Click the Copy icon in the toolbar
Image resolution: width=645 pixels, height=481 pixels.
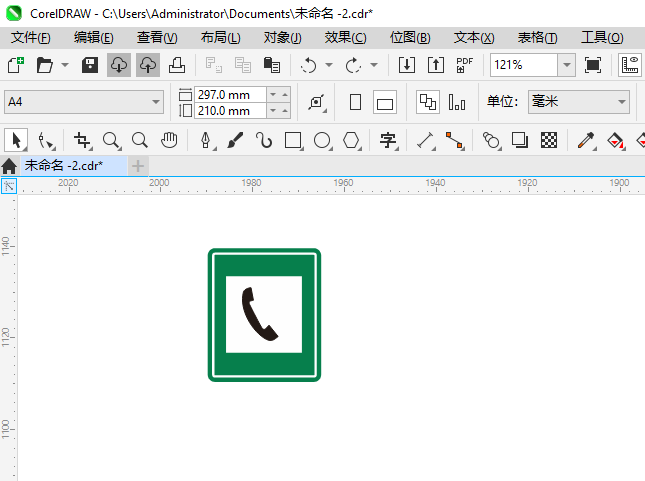pyautogui.click(x=243, y=65)
